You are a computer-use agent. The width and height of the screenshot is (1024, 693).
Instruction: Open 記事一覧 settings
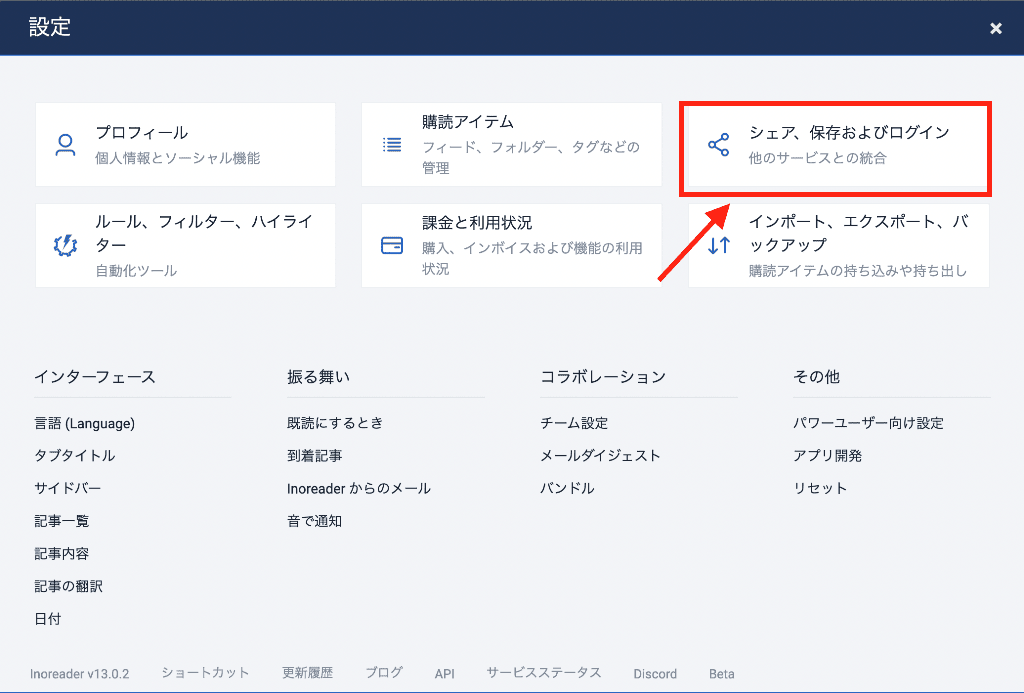(x=62, y=521)
